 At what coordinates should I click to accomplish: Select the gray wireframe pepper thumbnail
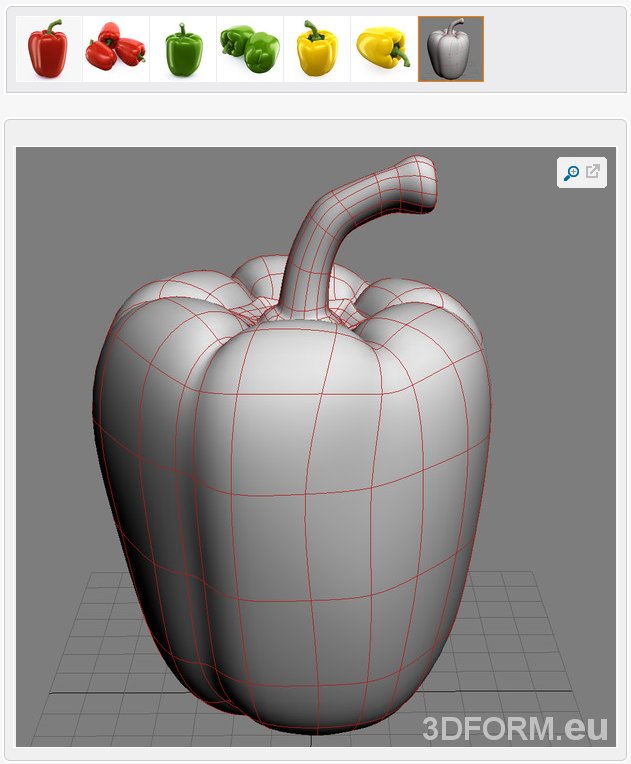click(450, 49)
